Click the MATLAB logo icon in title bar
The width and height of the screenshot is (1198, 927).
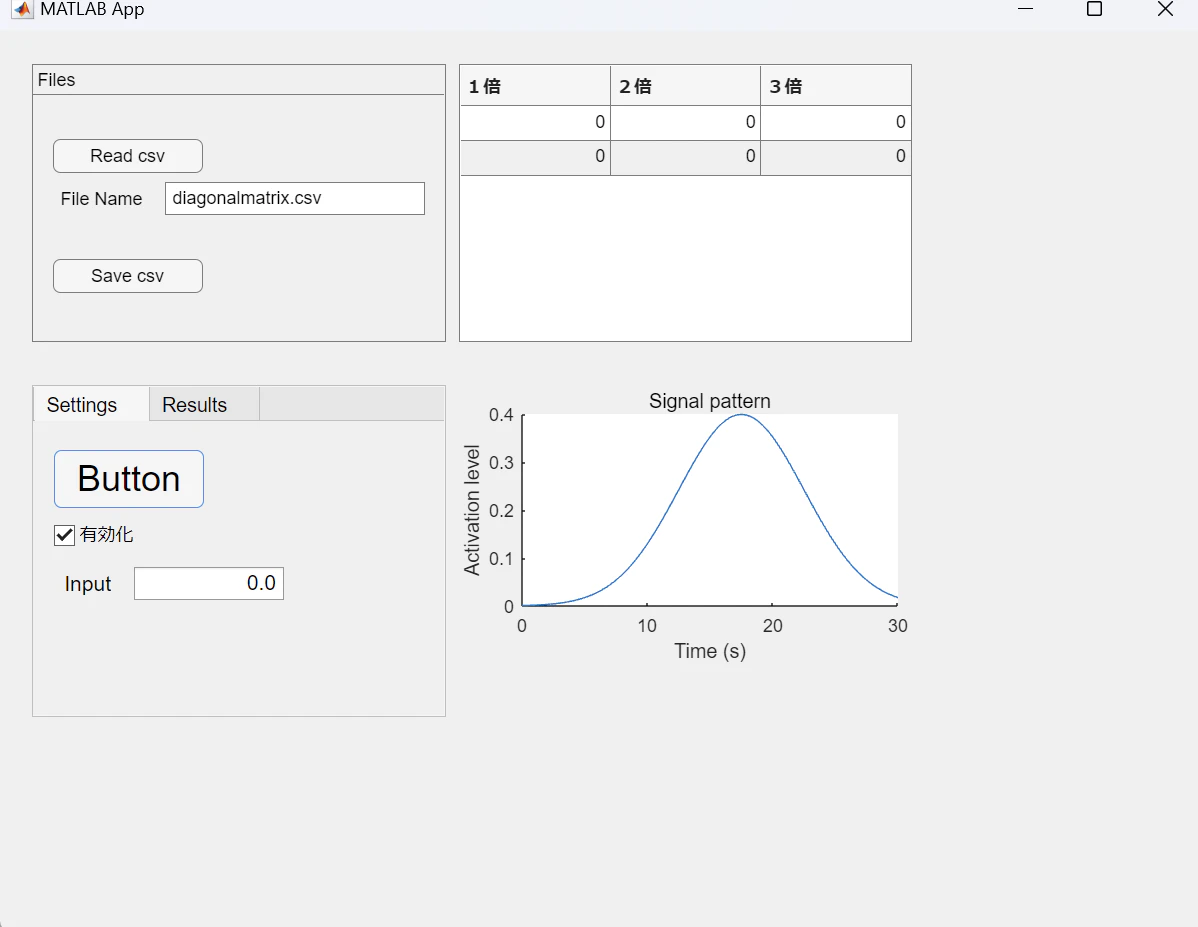click(x=23, y=9)
